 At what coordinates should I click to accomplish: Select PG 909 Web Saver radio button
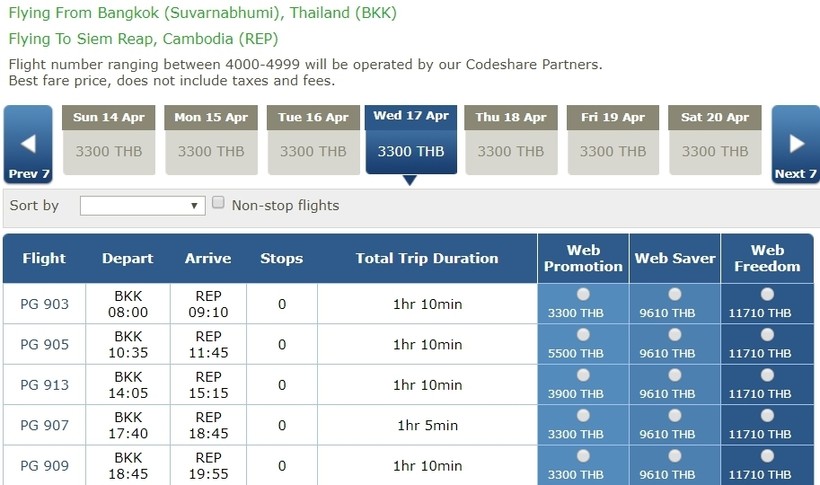click(675, 456)
